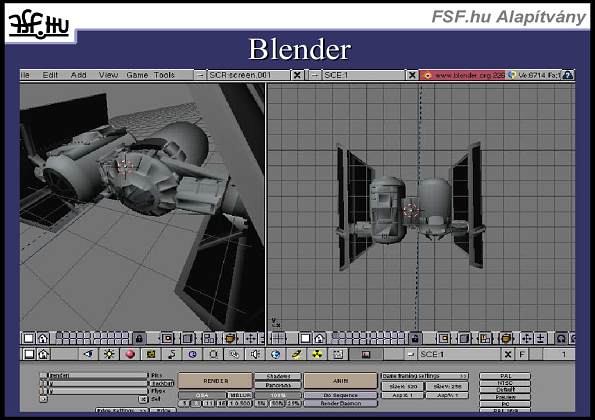The width and height of the screenshot is (595, 420).
Task: Toggle OSA oversampling
Action: (202, 395)
